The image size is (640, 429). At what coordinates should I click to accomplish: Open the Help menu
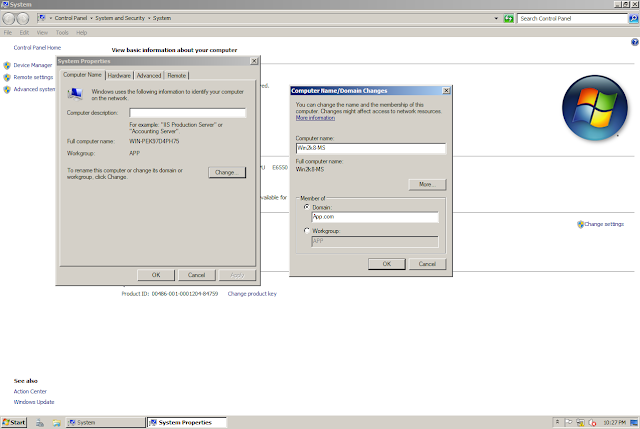pyautogui.click(x=82, y=33)
